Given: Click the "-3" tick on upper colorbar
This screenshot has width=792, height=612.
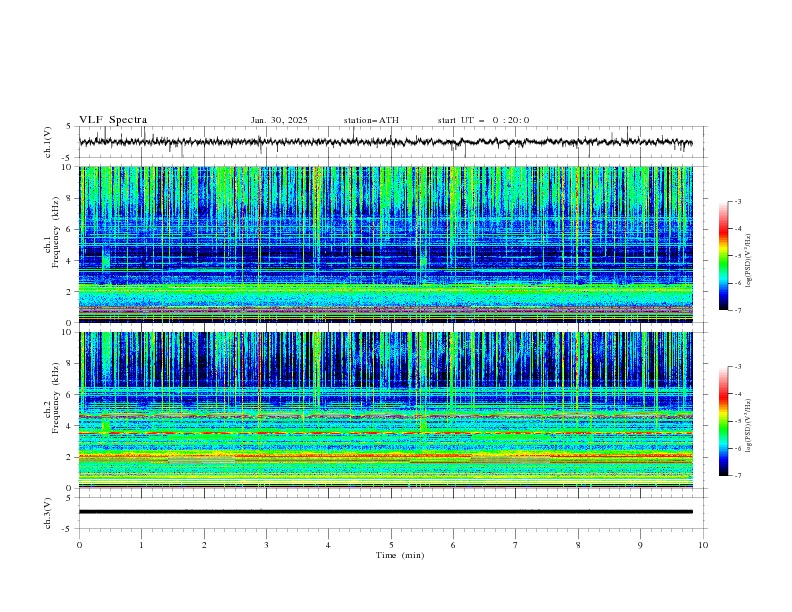Looking at the screenshot, I should tap(738, 201).
